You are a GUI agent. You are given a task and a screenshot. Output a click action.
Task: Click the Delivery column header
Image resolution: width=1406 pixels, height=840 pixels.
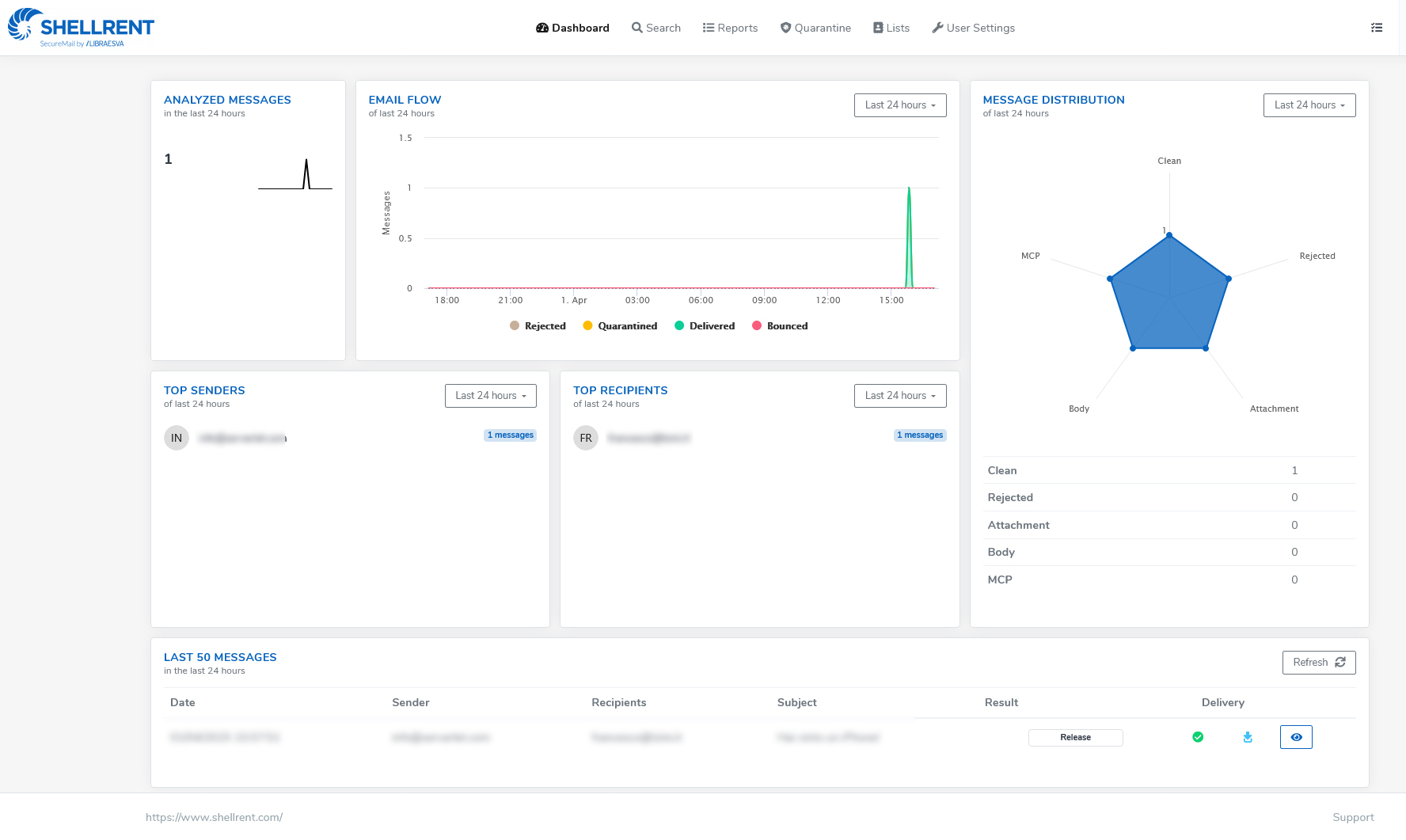(x=1222, y=703)
